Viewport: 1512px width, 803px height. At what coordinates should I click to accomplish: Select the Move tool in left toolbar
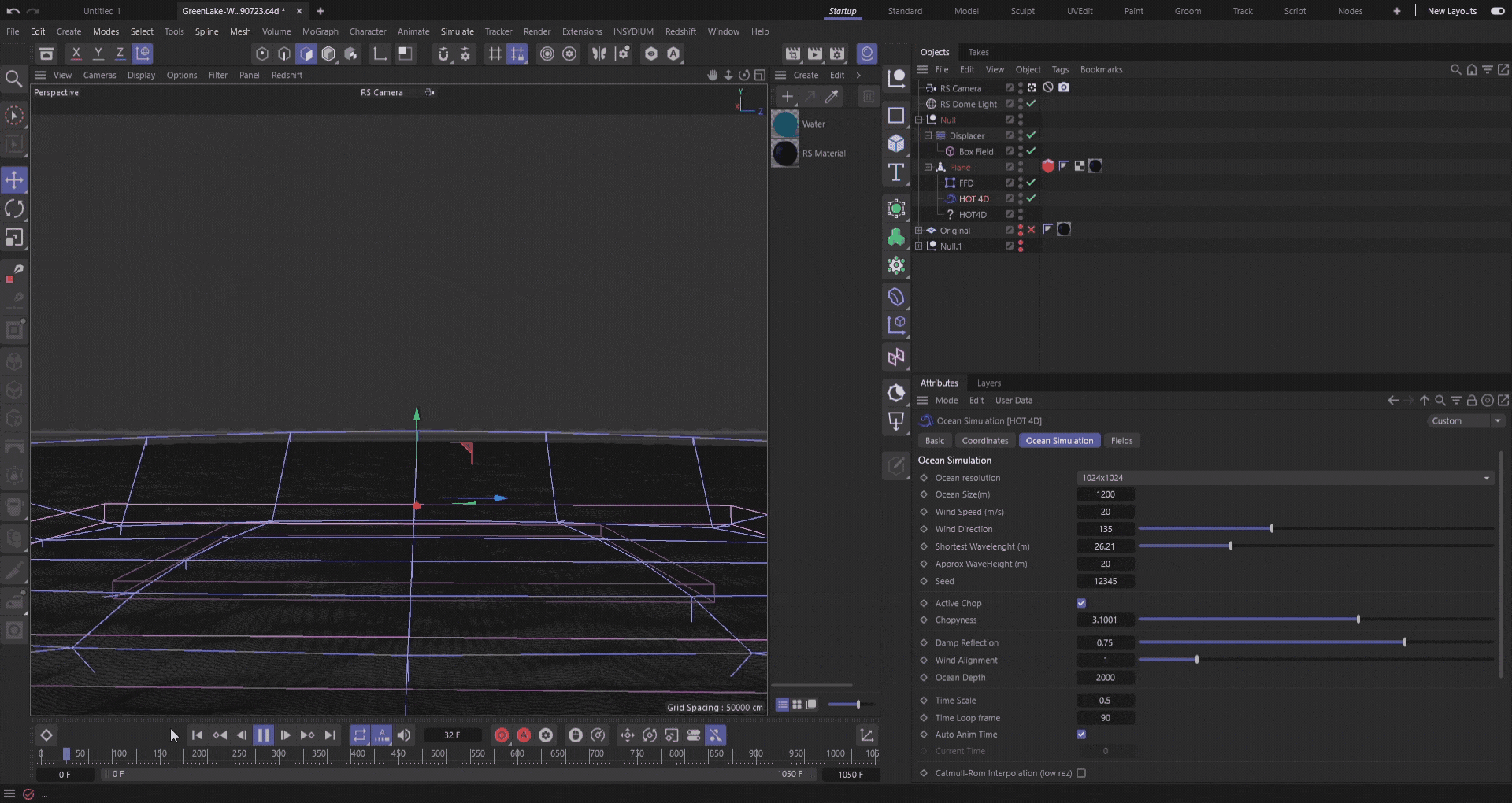click(x=14, y=179)
